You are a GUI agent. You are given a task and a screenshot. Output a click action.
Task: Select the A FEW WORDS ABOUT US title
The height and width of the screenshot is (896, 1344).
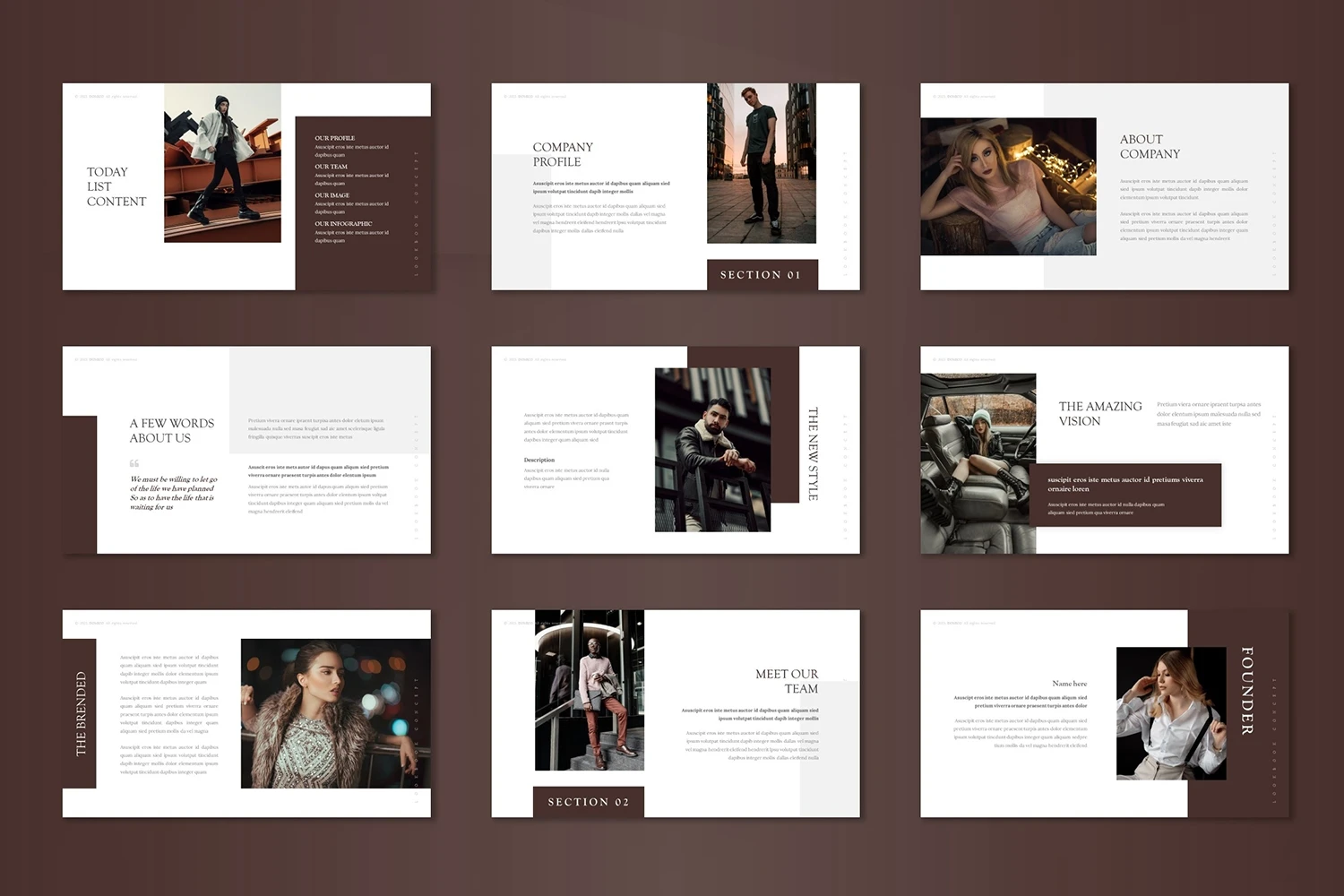[171, 430]
